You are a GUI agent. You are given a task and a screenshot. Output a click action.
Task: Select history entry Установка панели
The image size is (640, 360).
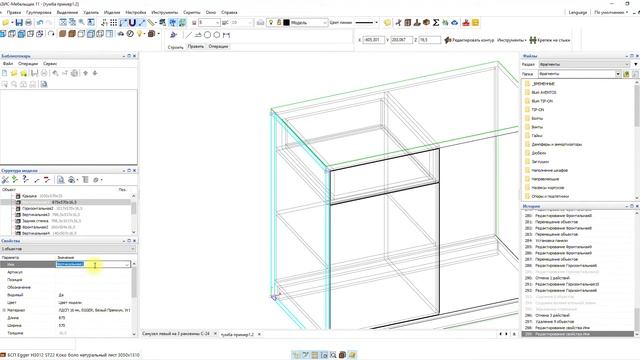point(551,240)
